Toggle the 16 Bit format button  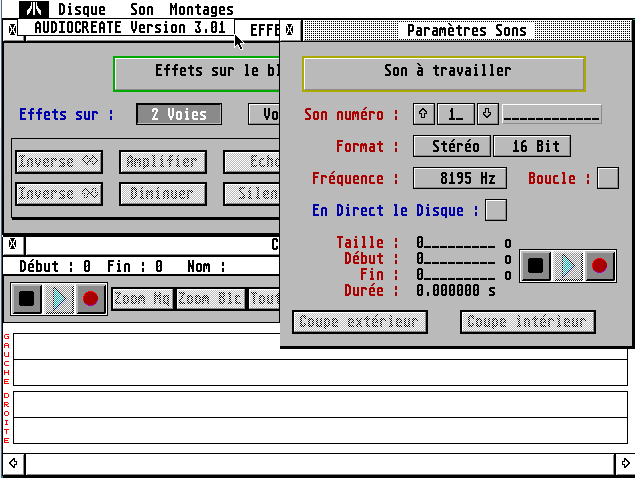tap(532, 146)
